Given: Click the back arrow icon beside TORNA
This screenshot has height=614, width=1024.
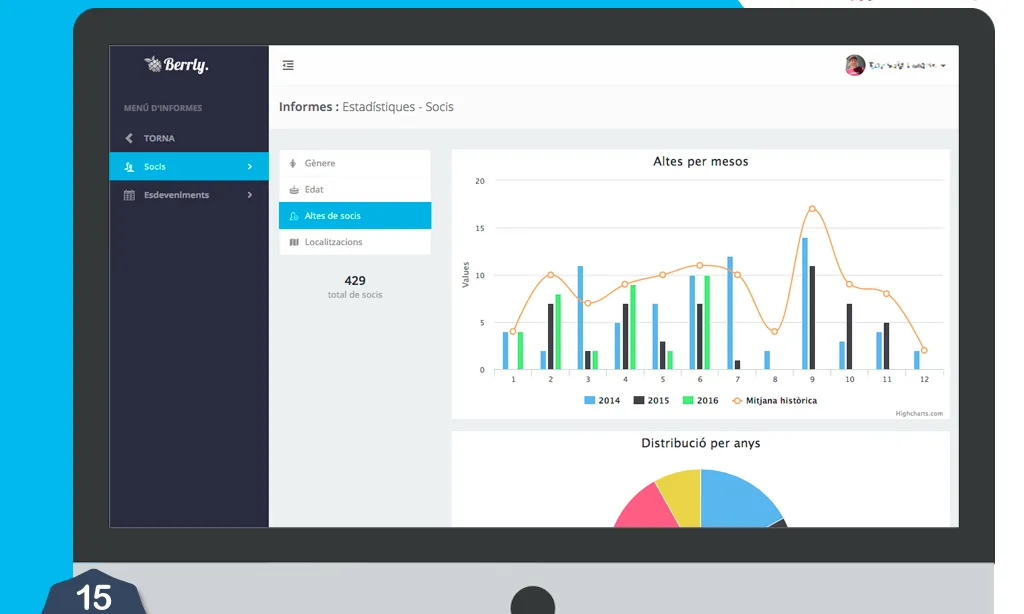Looking at the screenshot, I should [x=129, y=138].
